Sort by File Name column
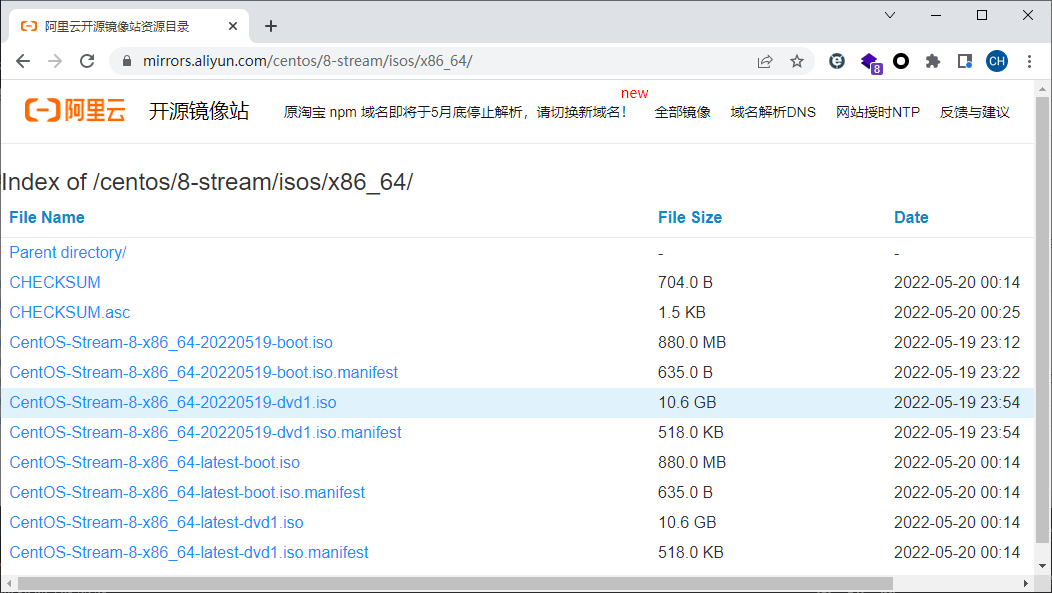 pos(47,217)
